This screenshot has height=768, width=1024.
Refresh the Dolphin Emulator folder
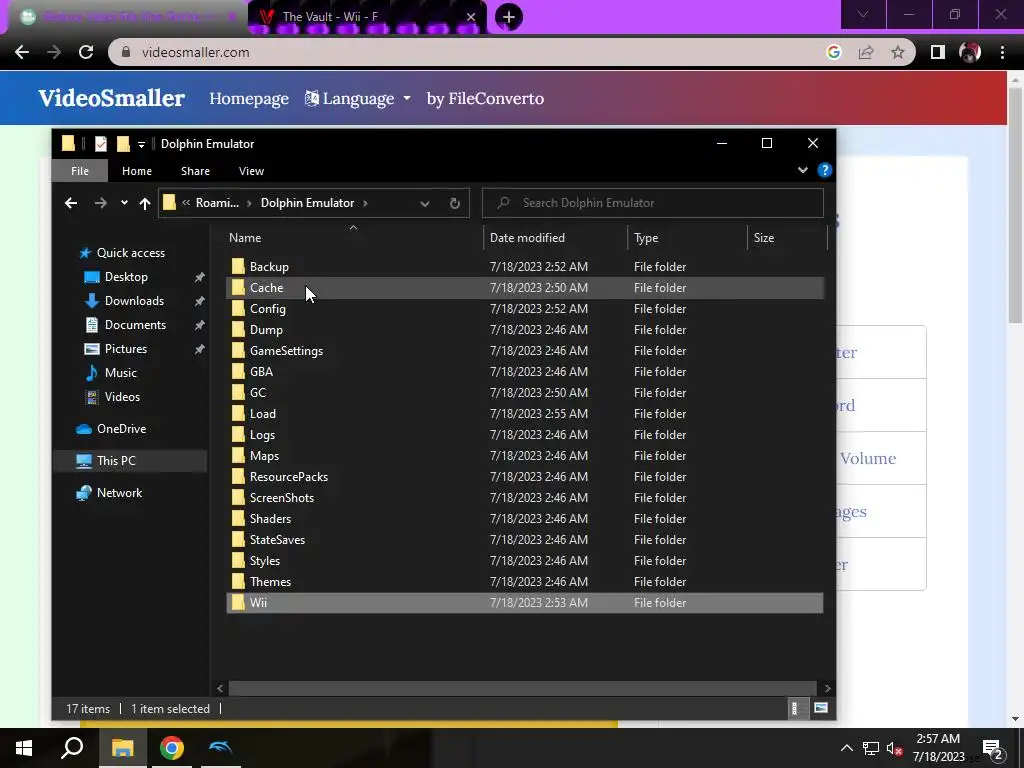455,203
